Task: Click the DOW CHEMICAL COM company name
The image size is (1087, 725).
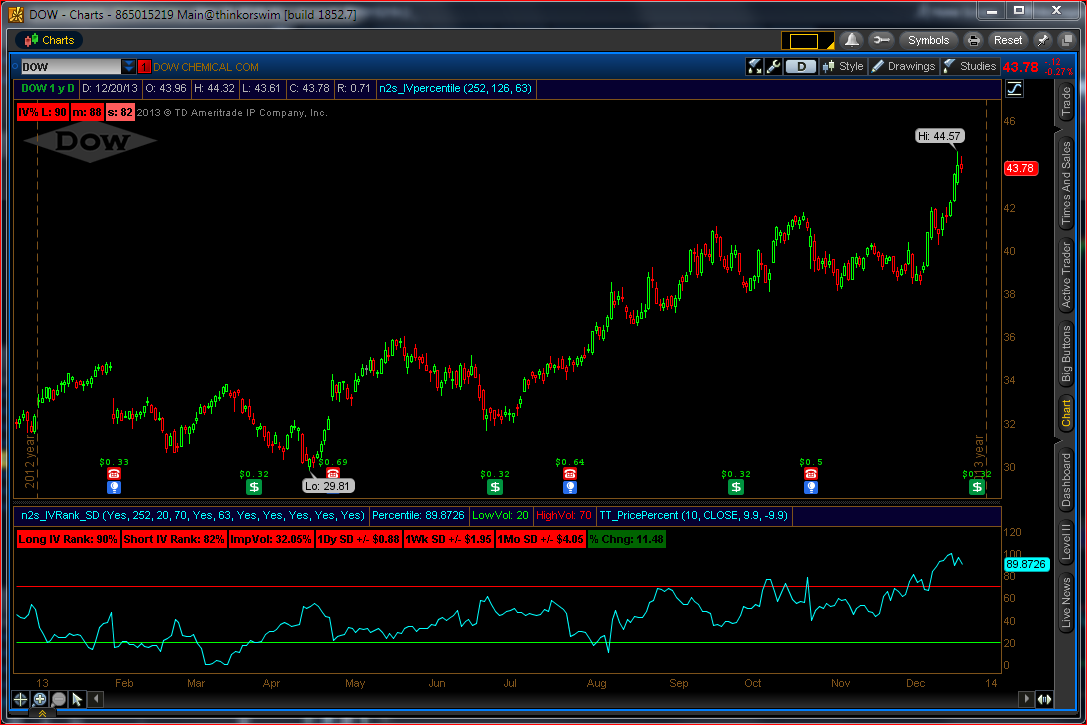Action: pyautogui.click(x=205, y=67)
